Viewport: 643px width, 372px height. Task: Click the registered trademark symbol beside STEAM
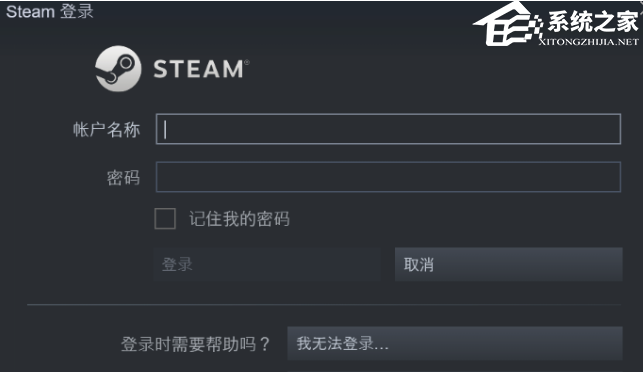(x=247, y=62)
